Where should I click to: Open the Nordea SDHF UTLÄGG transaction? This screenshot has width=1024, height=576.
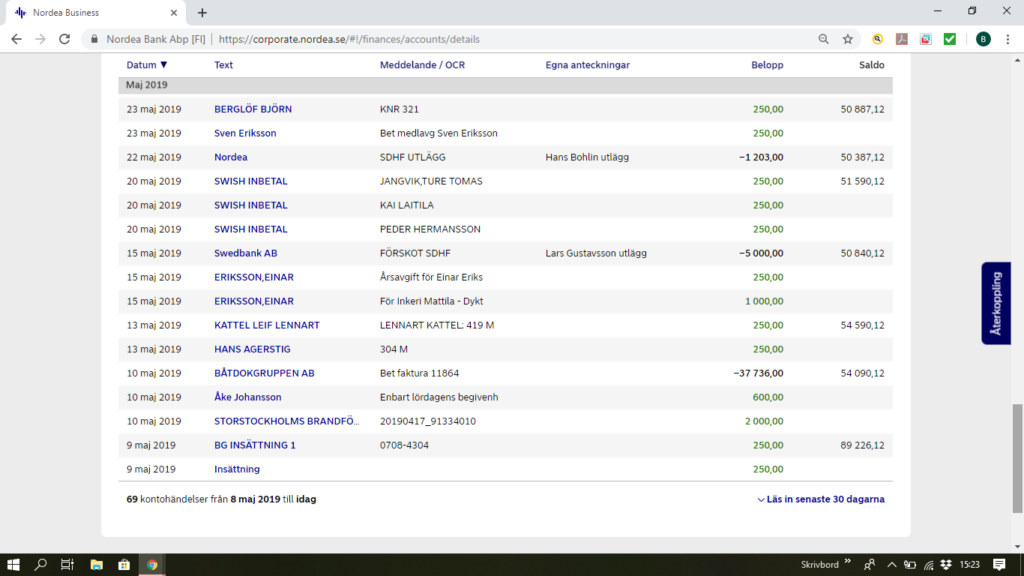231,157
